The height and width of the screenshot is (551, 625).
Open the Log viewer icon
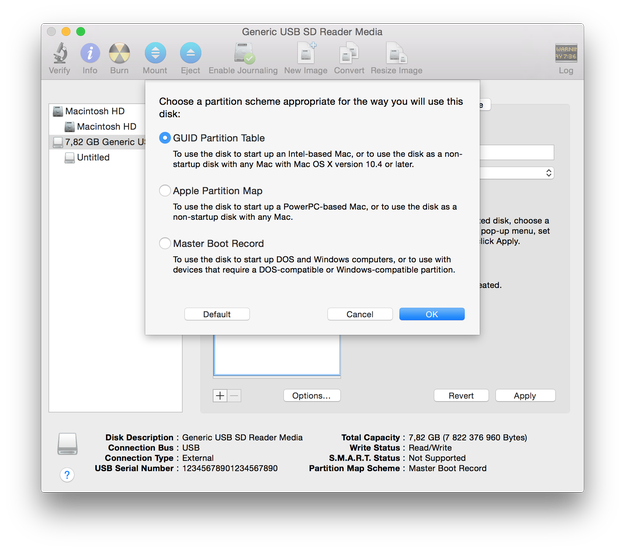point(566,53)
